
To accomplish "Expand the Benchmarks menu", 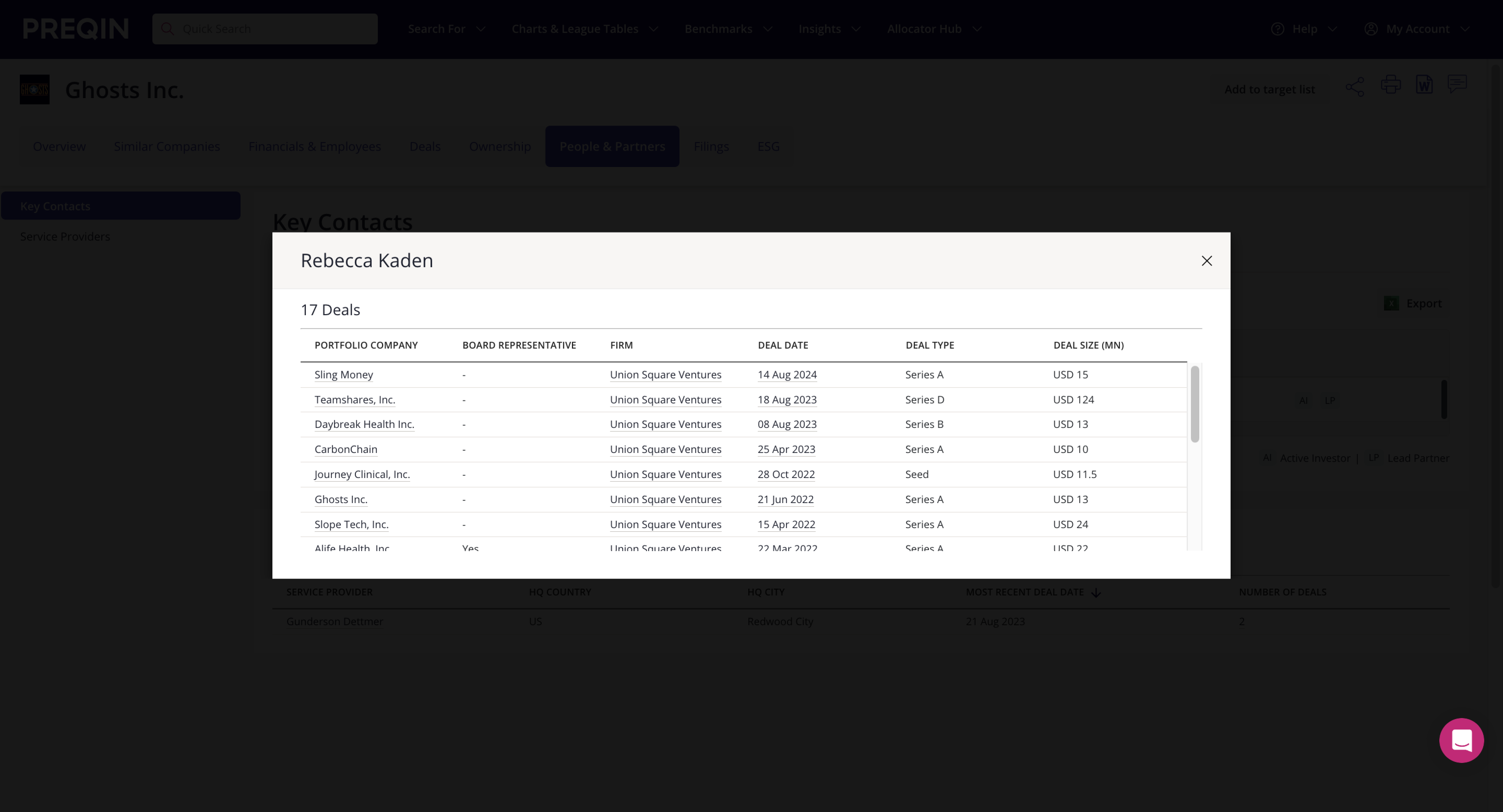I will (x=728, y=29).
